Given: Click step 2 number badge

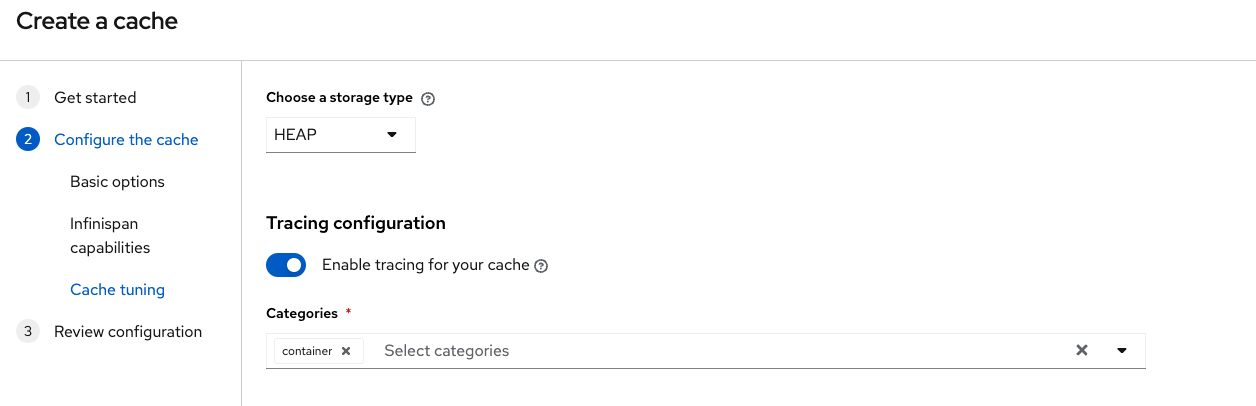Looking at the screenshot, I should 28,140.
